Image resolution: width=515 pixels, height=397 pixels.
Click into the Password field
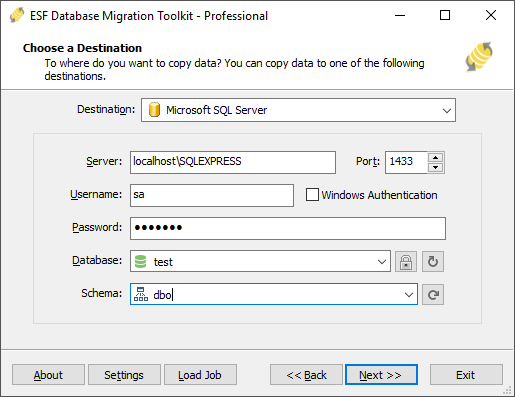coord(288,228)
